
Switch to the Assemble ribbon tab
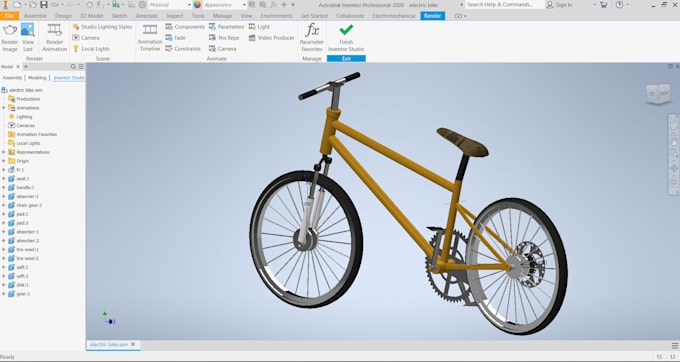(x=36, y=16)
